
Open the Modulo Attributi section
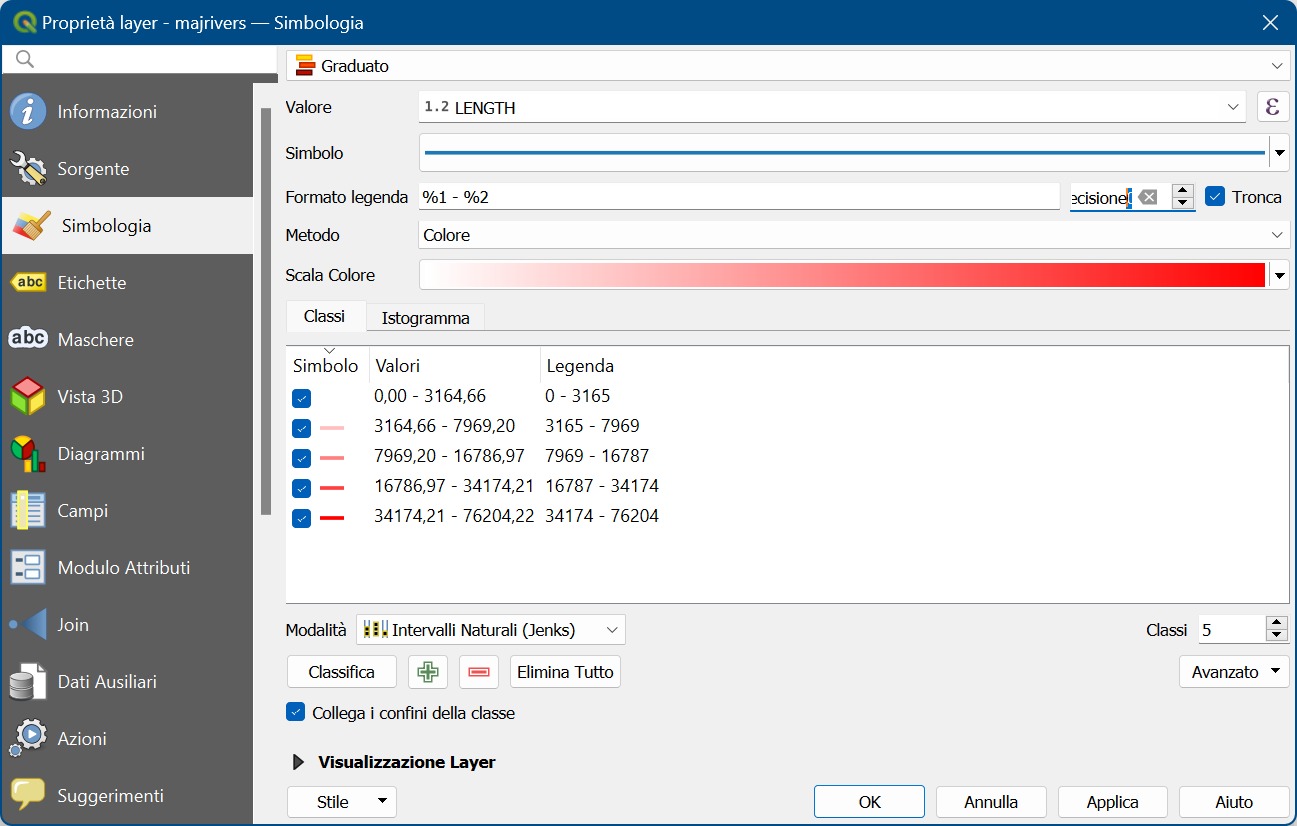126,568
